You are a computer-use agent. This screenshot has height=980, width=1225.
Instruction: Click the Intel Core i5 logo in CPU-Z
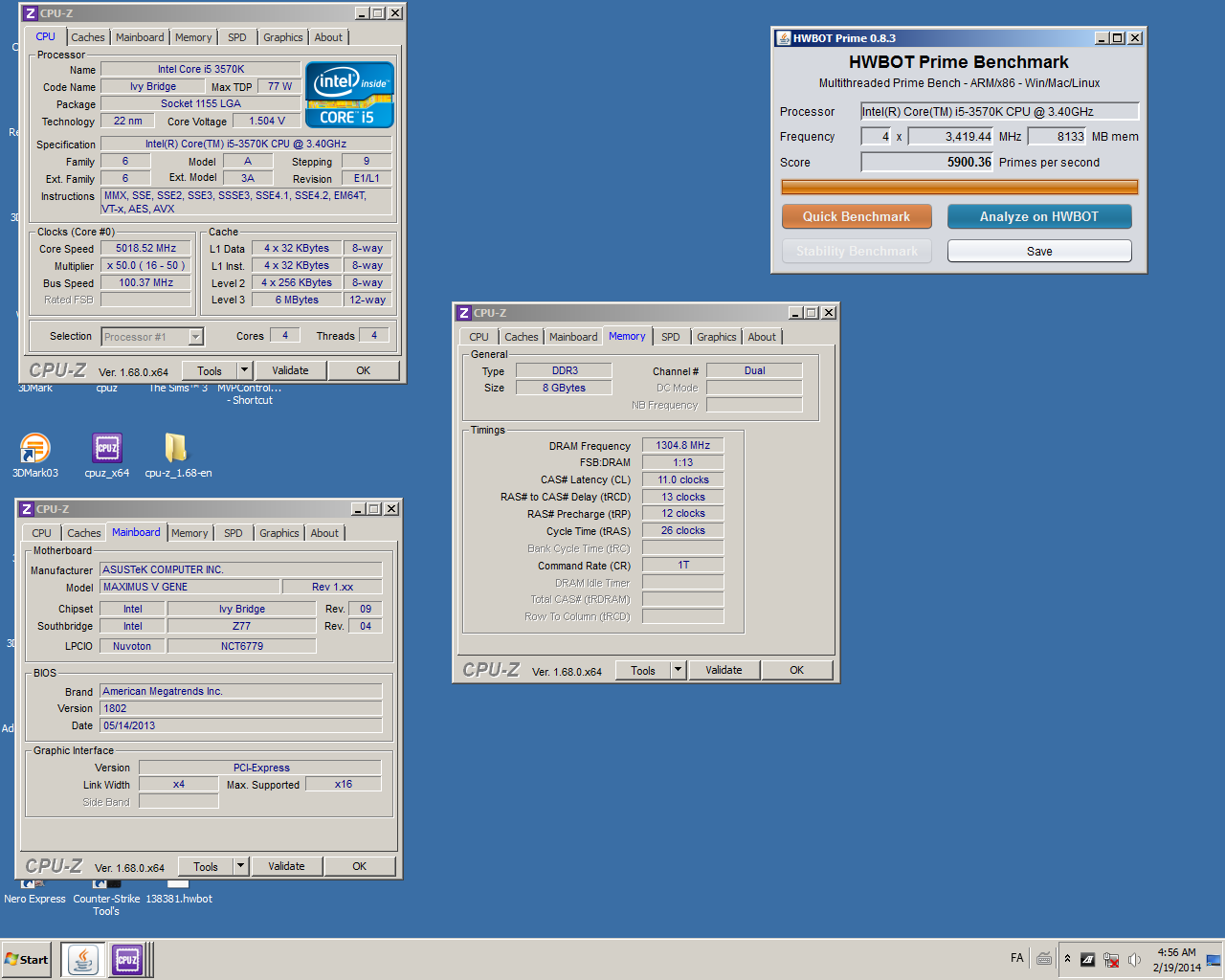pyautogui.click(x=350, y=95)
